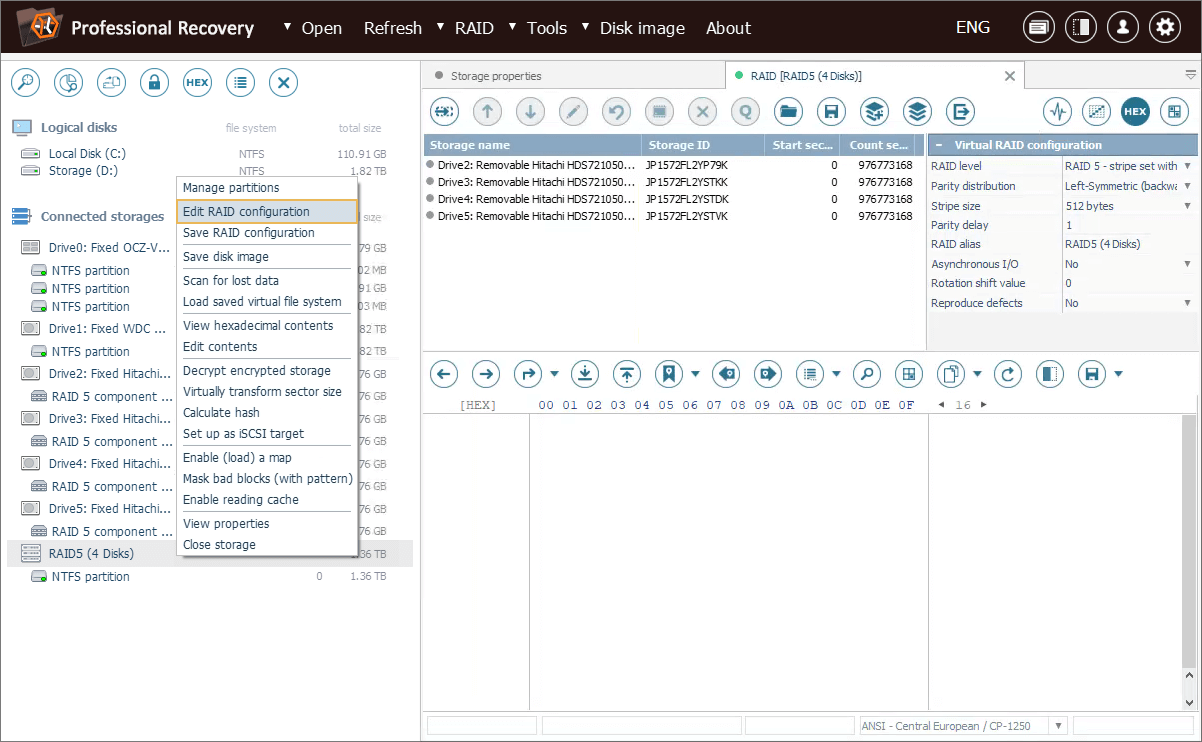Click the folder load configuration icon
The image size is (1202, 742).
788,111
